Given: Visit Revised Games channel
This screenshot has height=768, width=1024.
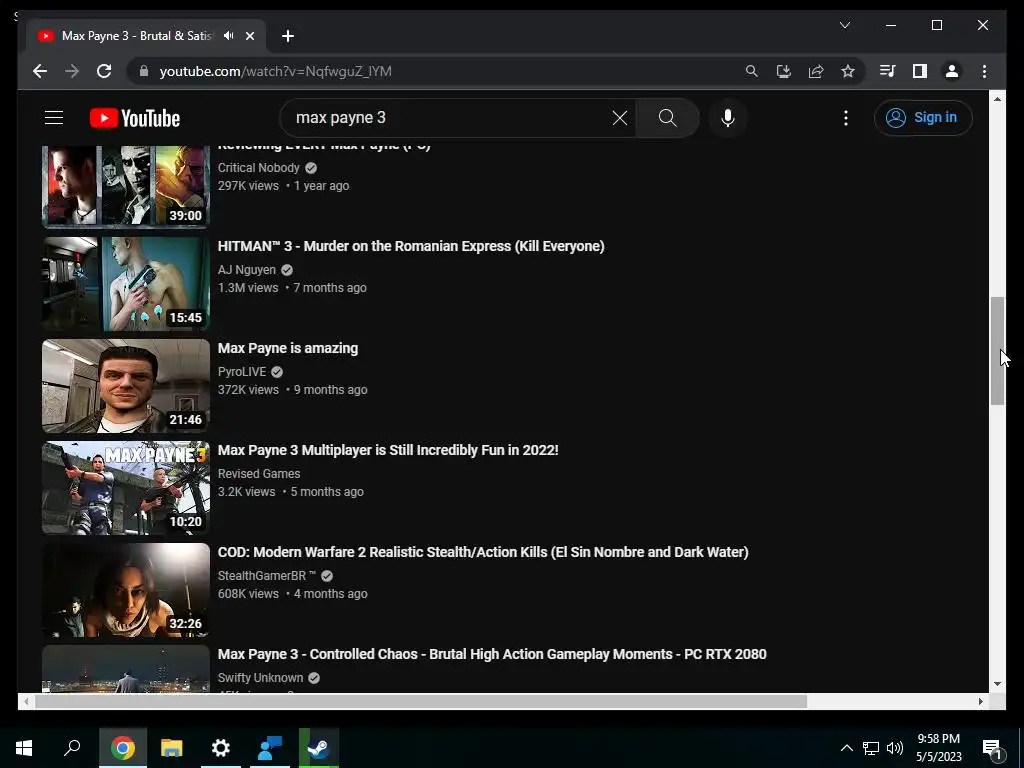Looking at the screenshot, I should (x=259, y=473).
